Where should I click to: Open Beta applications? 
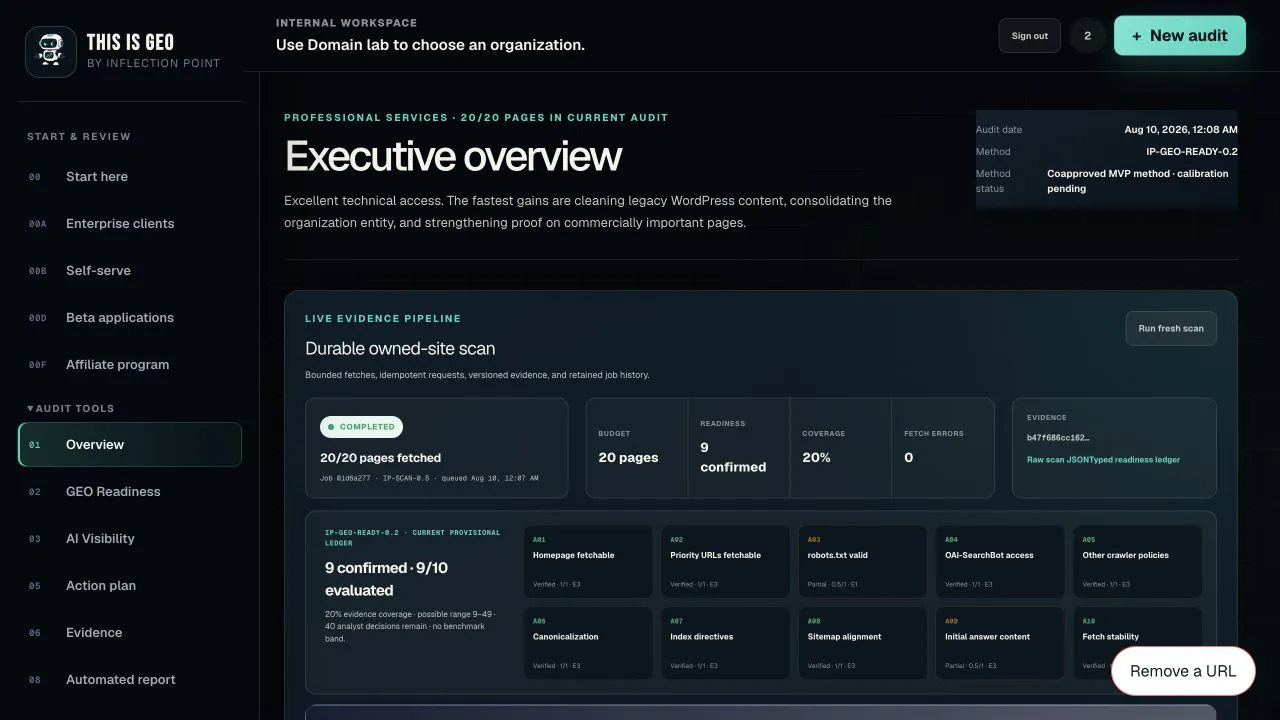130,318
